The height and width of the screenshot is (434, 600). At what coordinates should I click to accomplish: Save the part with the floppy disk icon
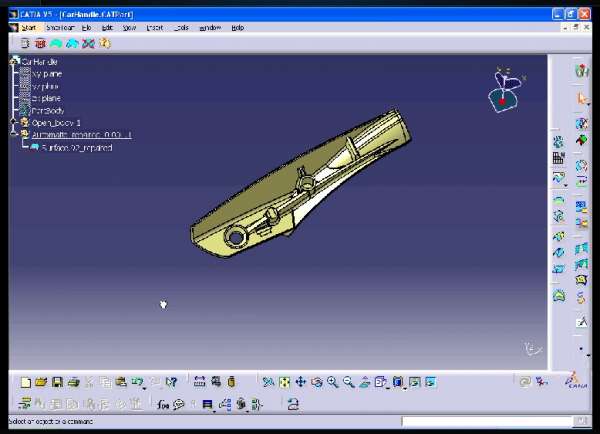tap(57, 382)
